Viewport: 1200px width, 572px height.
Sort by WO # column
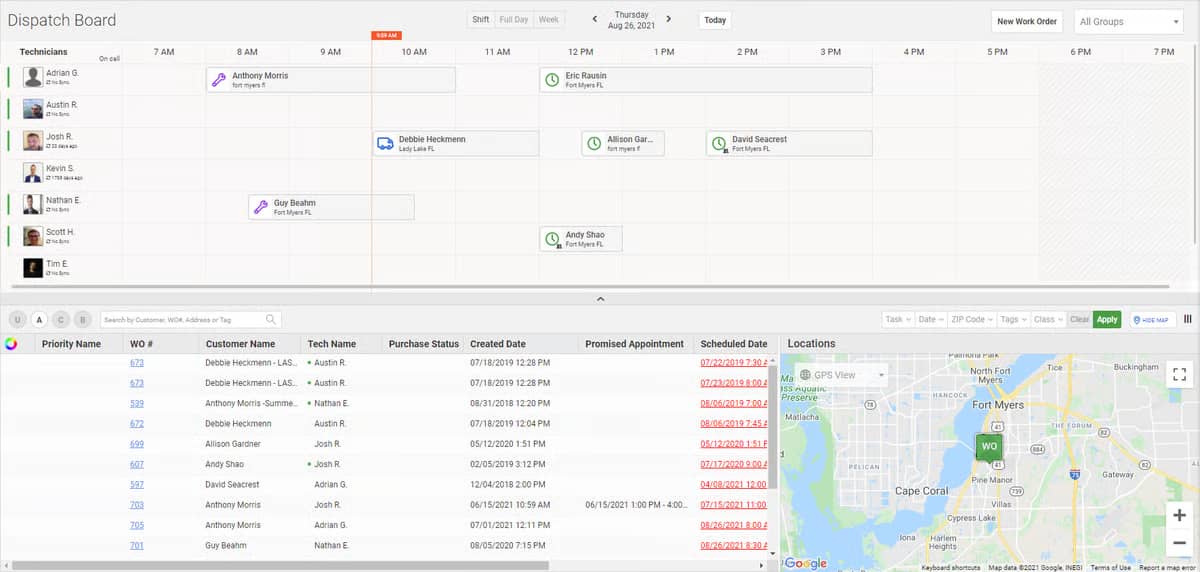pyautogui.click(x=141, y=344)
